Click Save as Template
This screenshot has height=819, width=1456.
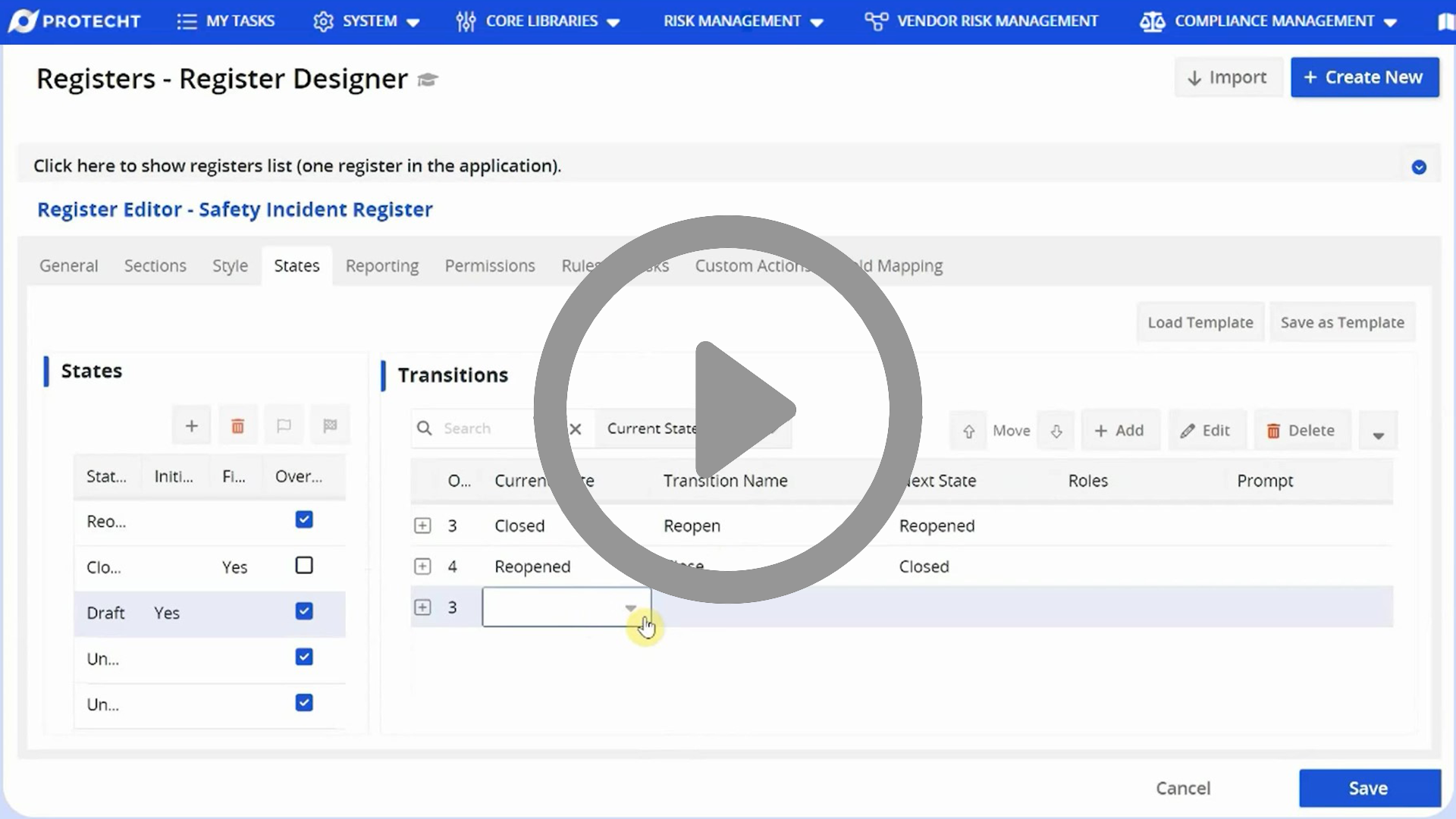(1342, 322)
